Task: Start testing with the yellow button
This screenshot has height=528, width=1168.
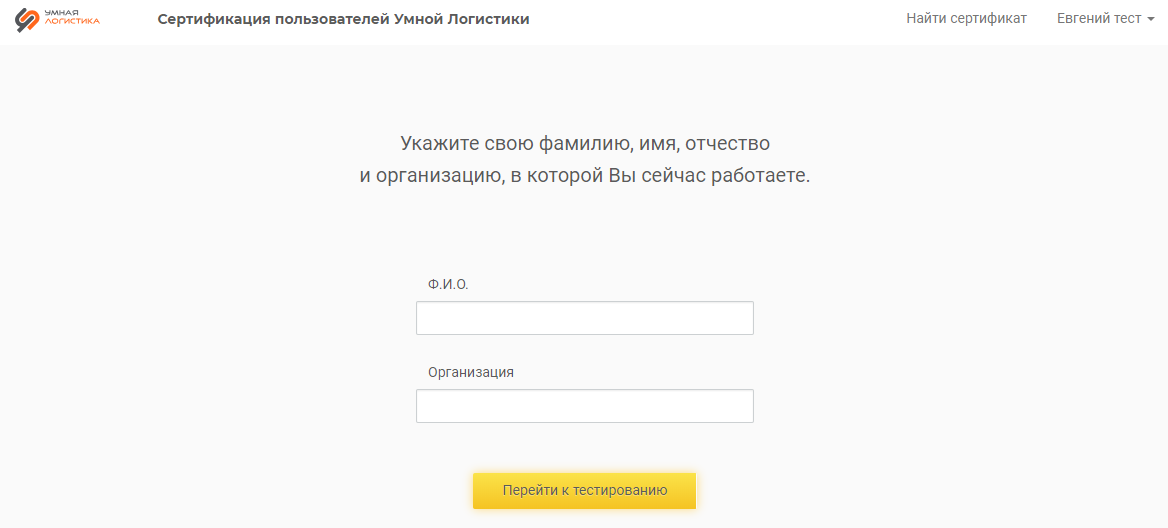Action: click(x=585, y=491)
